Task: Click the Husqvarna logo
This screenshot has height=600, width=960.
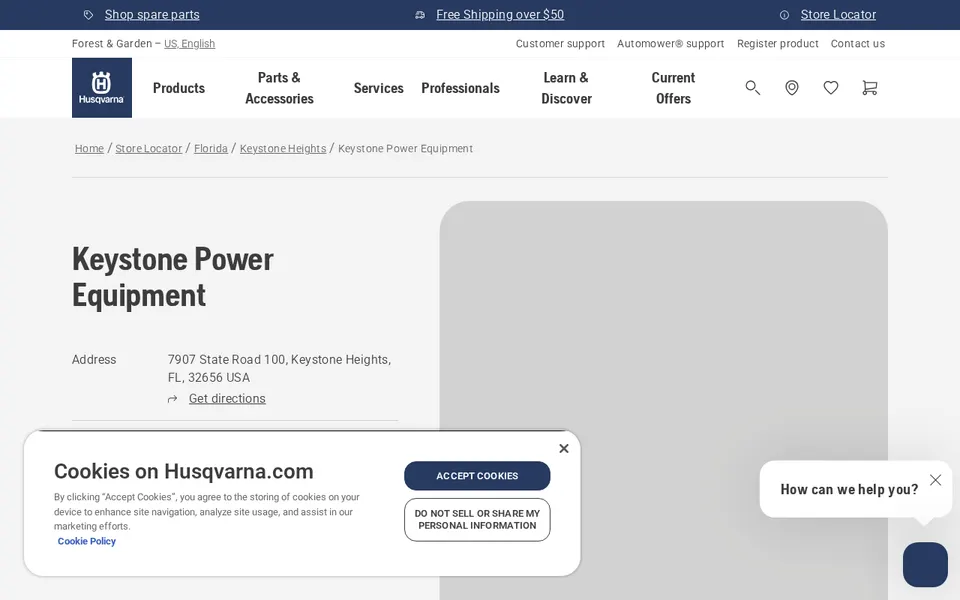Action: 102,88
